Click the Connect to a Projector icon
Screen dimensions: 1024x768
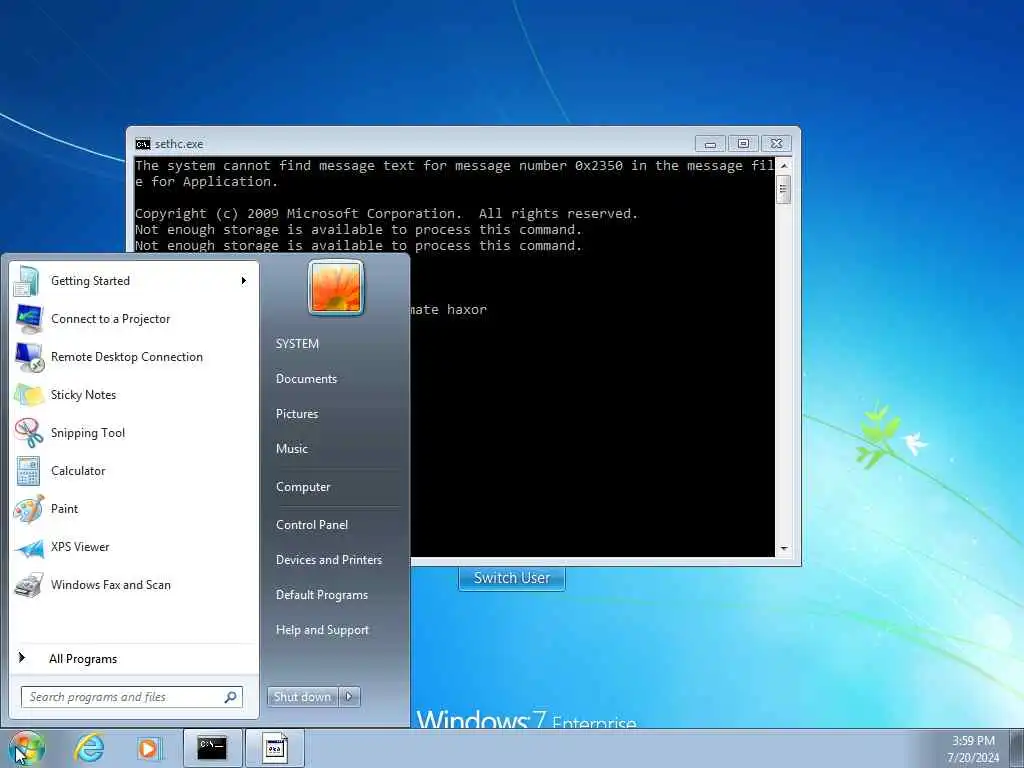(29, 319)
